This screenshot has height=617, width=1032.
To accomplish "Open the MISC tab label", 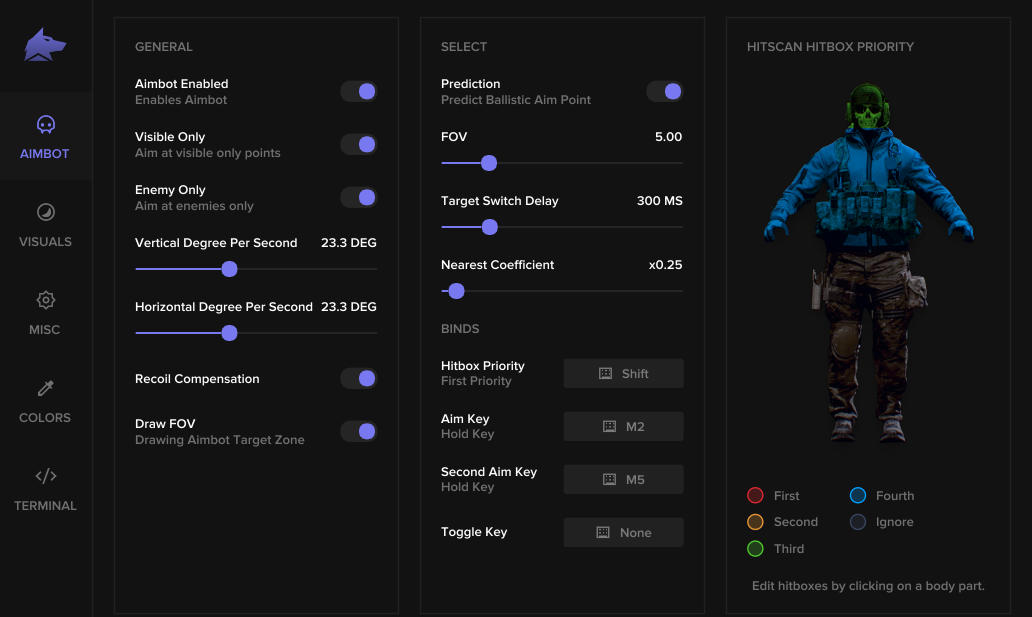I will tap(45, 330).
